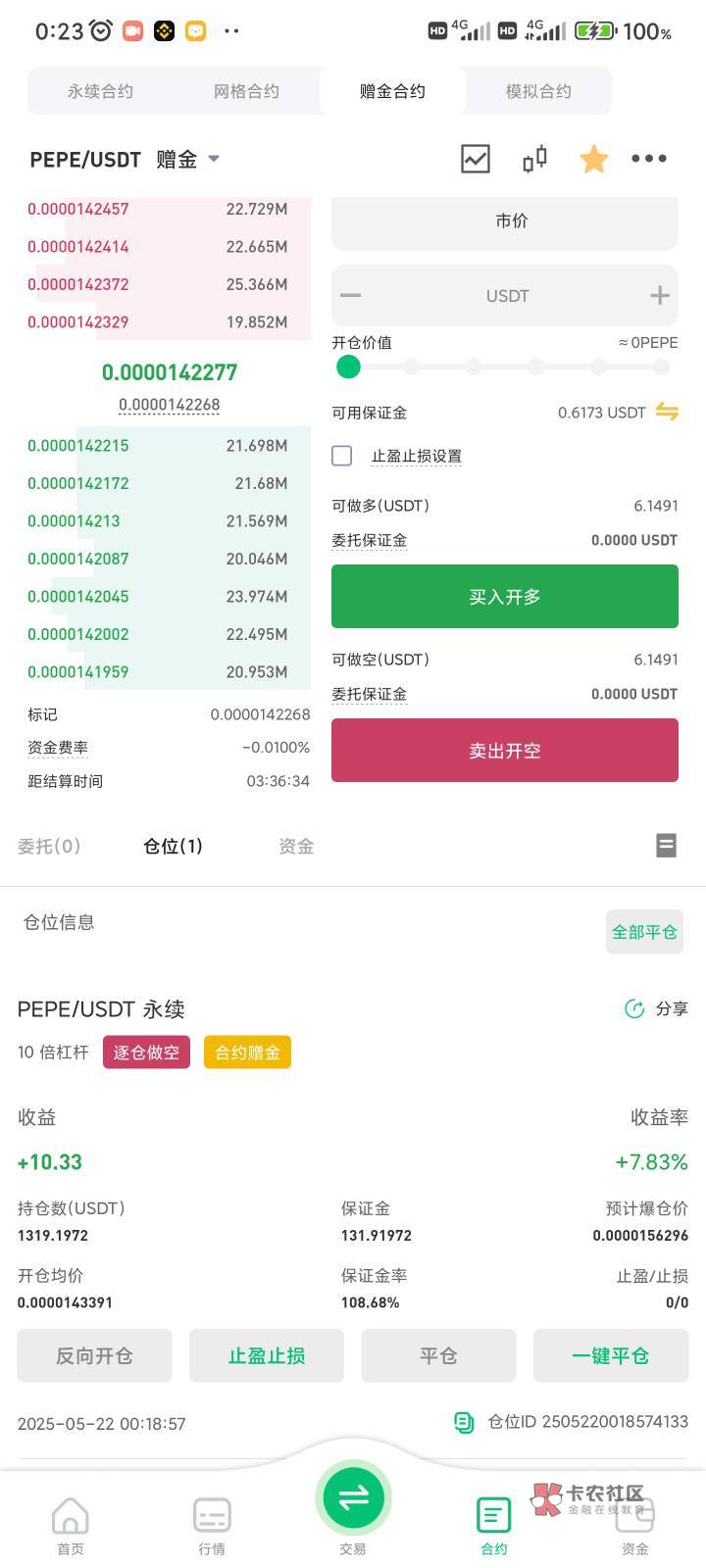Open the candlestick chart icon

(x=534, y=159)
